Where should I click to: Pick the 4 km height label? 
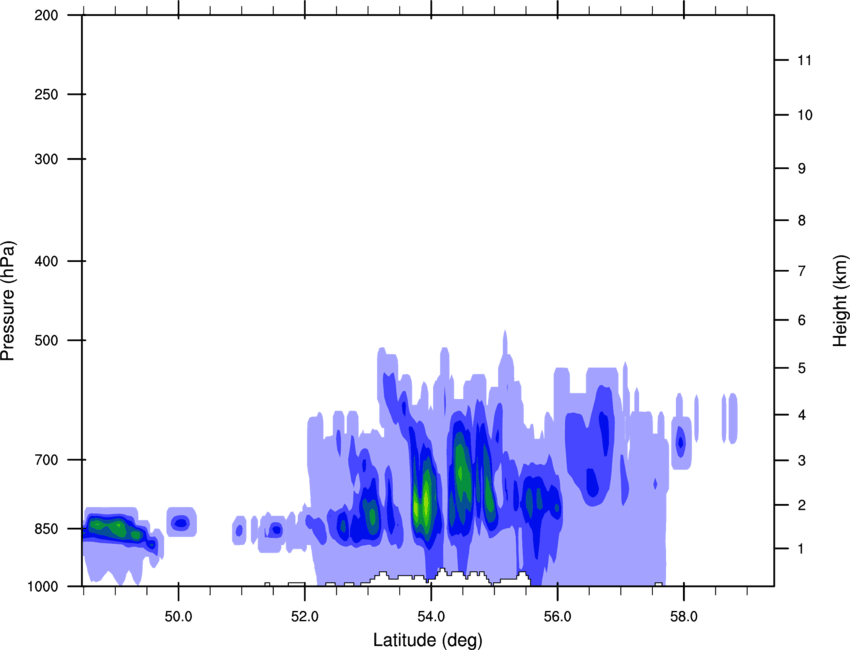point(802,415)
